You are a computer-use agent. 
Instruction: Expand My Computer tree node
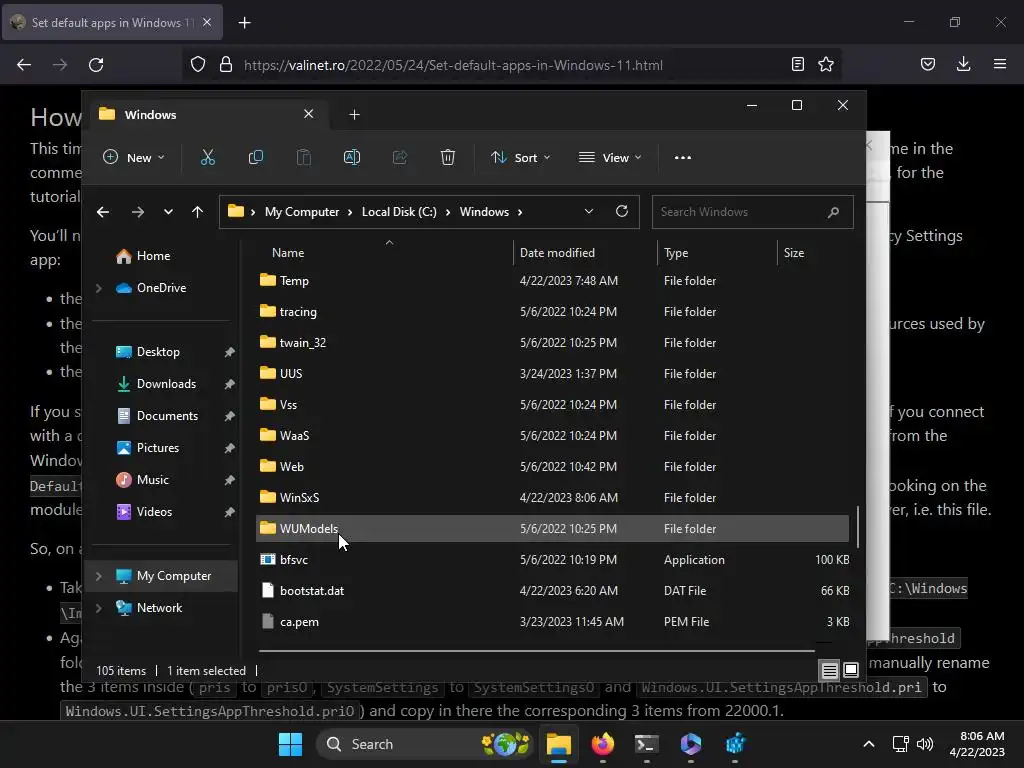coord(99,575)
